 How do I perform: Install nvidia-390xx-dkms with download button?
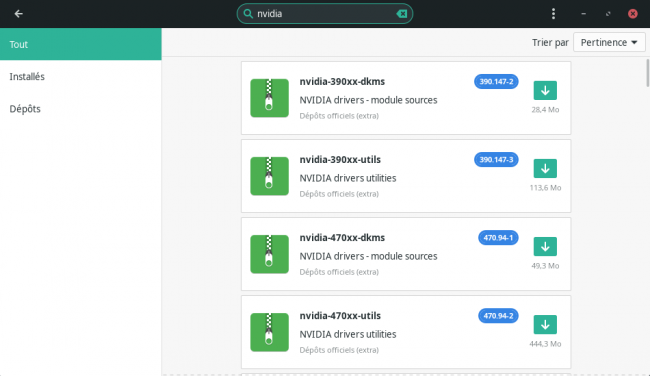[x=545, y=90]
